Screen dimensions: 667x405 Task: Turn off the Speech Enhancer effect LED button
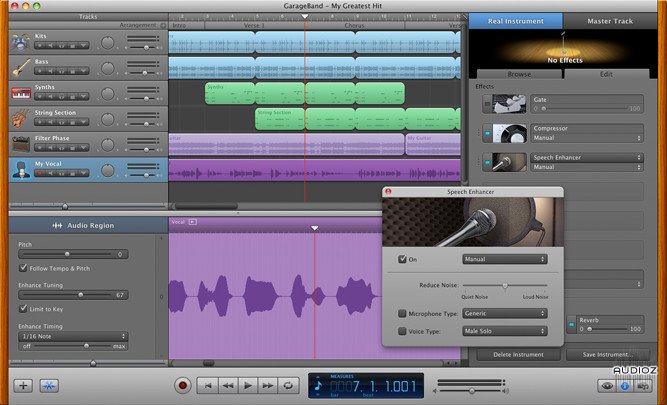point(487,163)
